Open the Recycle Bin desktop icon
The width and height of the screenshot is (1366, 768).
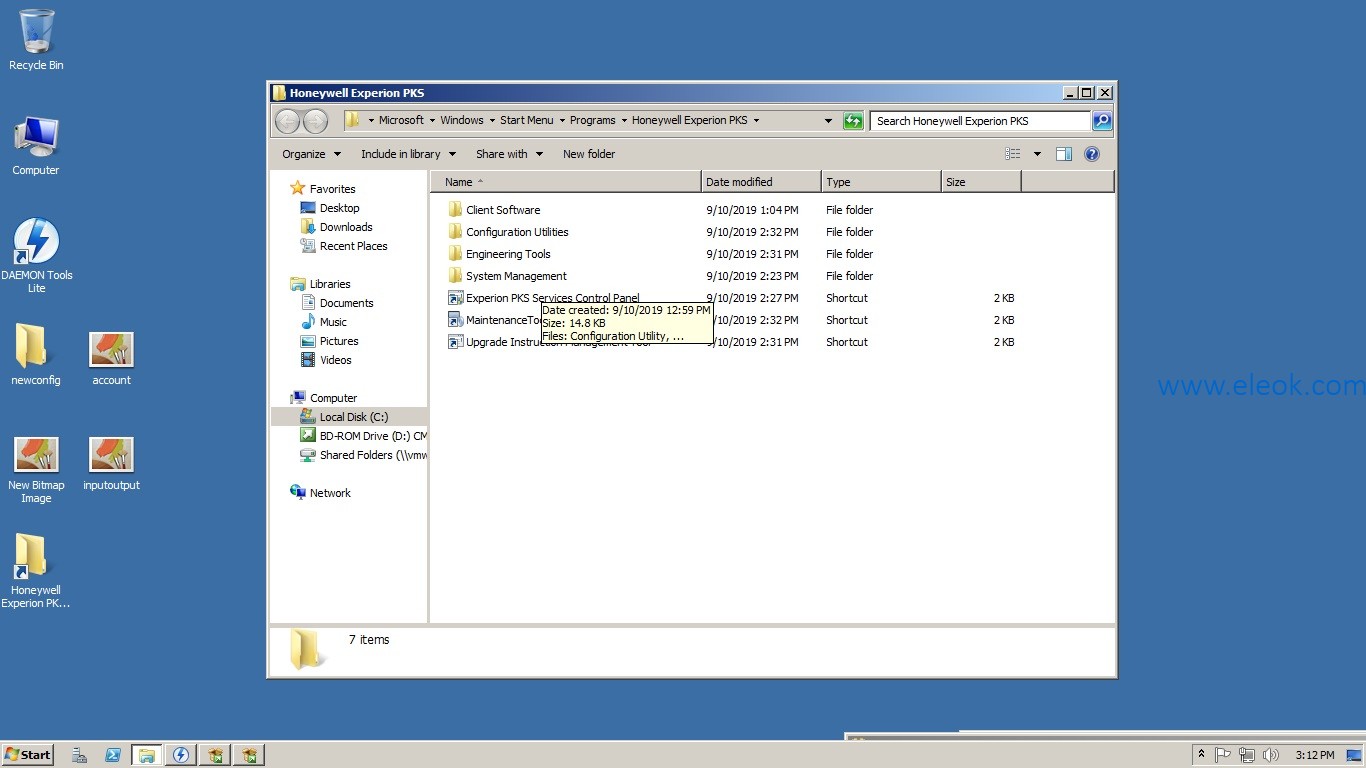[x=36, y=40]
